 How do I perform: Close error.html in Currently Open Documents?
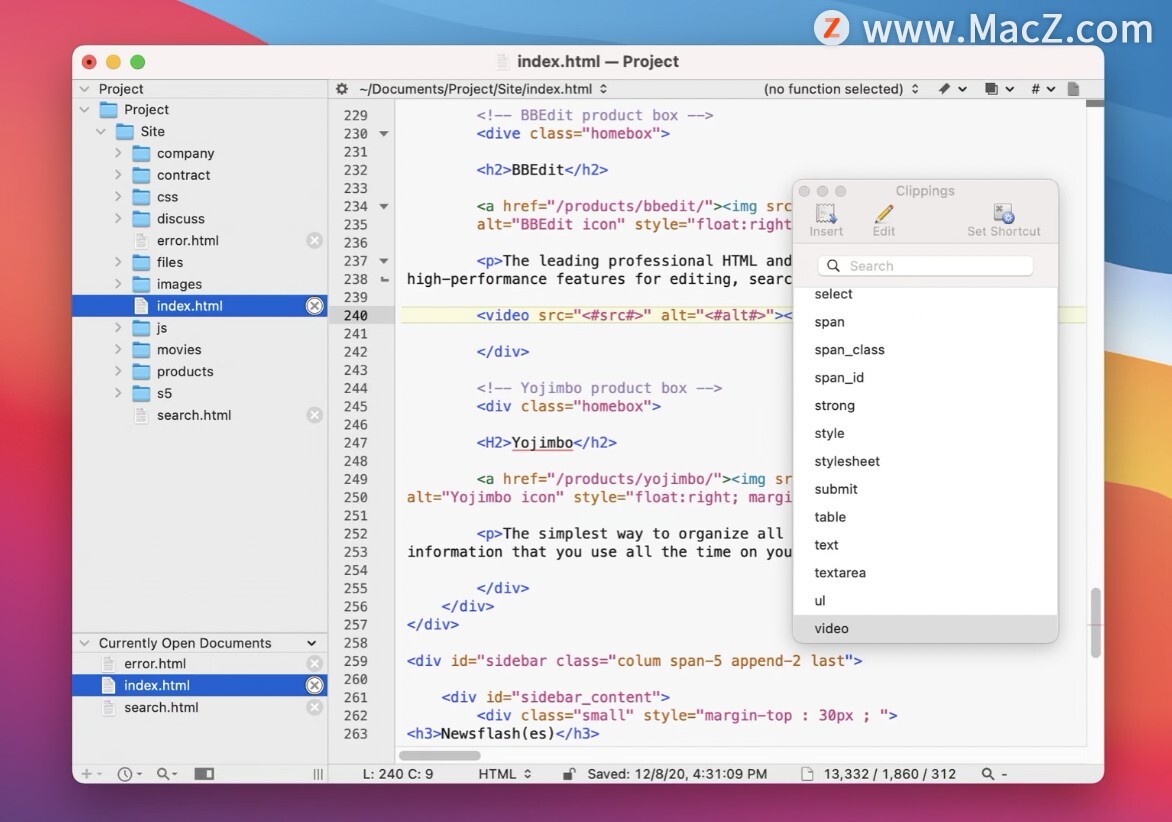tap(315, 664)
